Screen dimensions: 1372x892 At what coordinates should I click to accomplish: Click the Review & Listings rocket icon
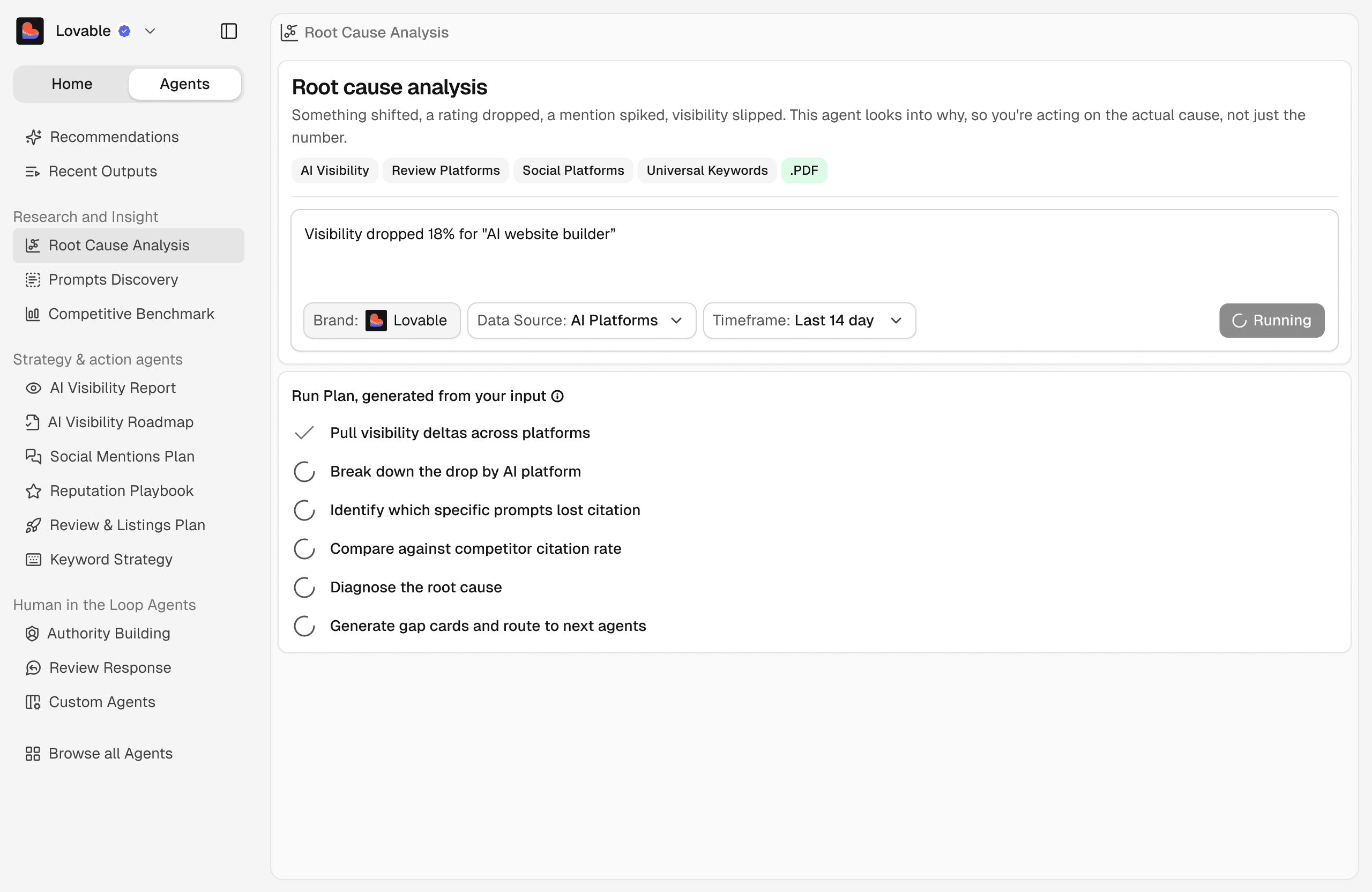33,525
